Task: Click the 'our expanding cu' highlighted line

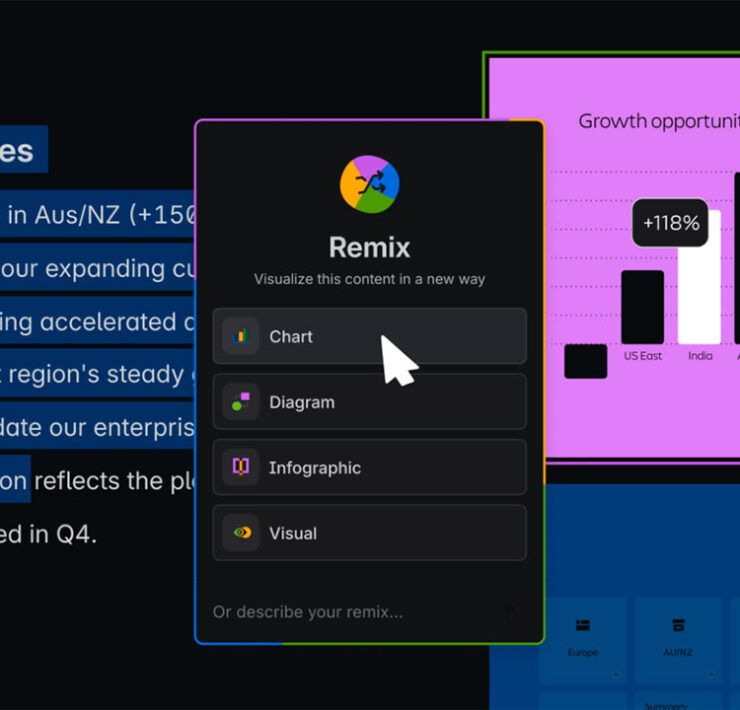Action: click(97, 268)
